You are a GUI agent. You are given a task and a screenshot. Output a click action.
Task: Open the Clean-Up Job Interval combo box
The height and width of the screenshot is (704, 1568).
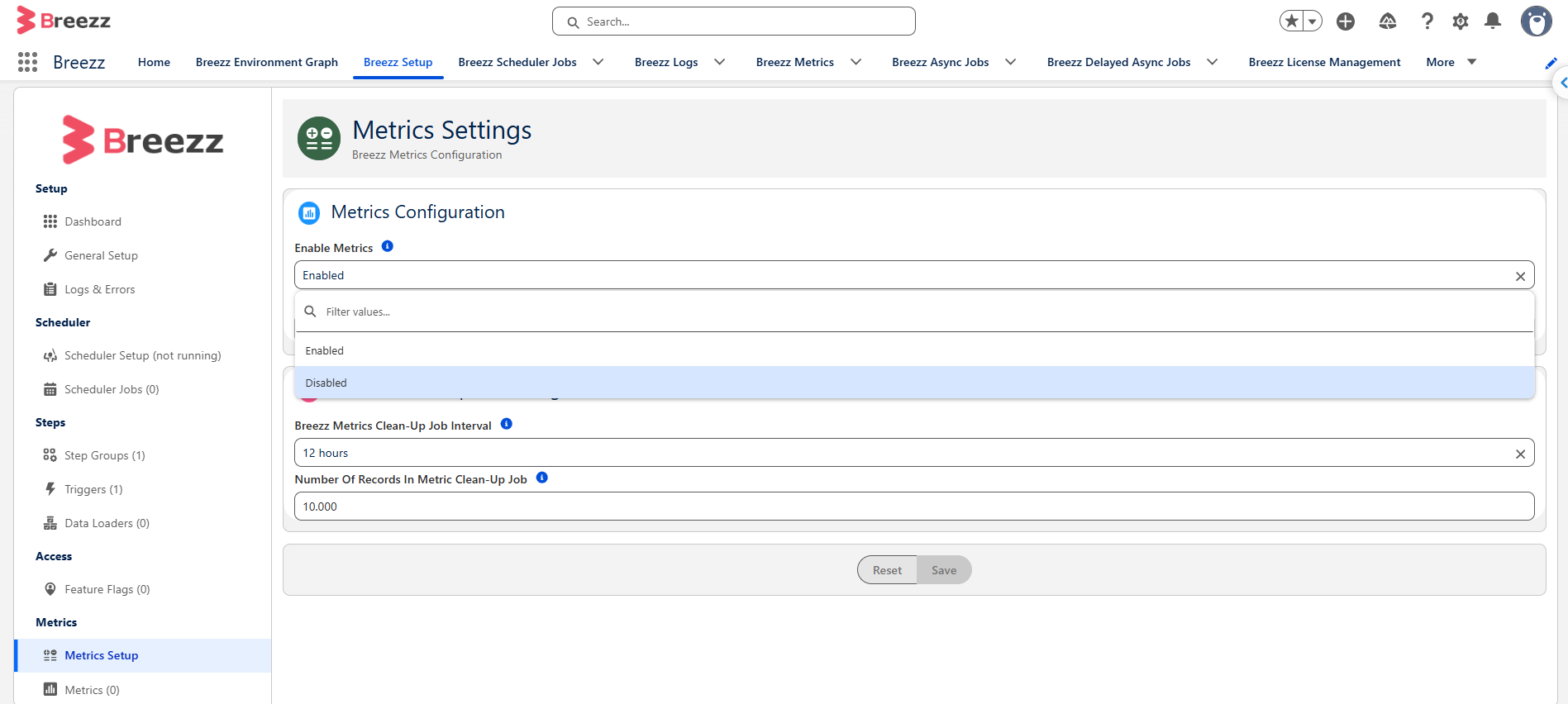[x=914, y=453]
